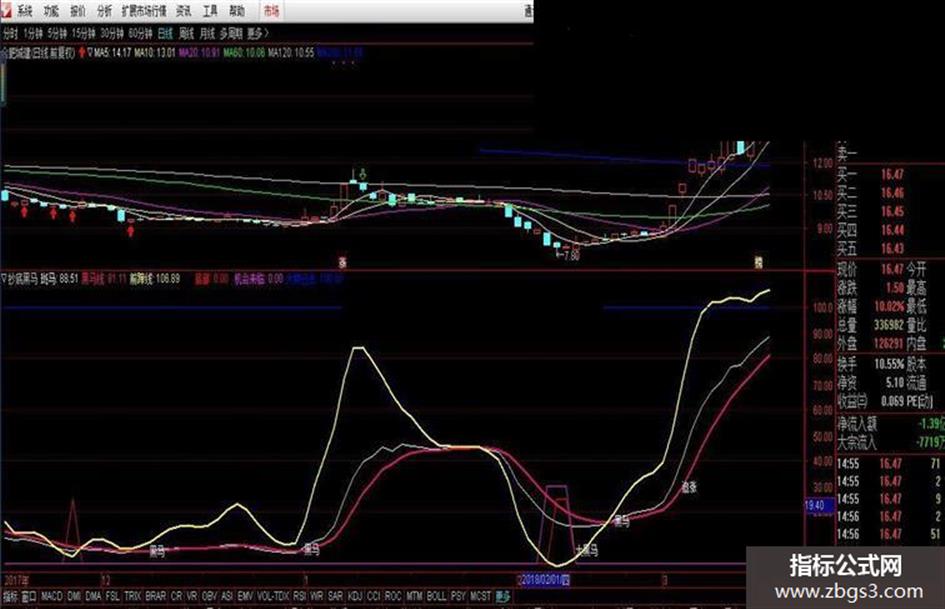
Task: Select the WR indicator tab
Action: point(317,596)
